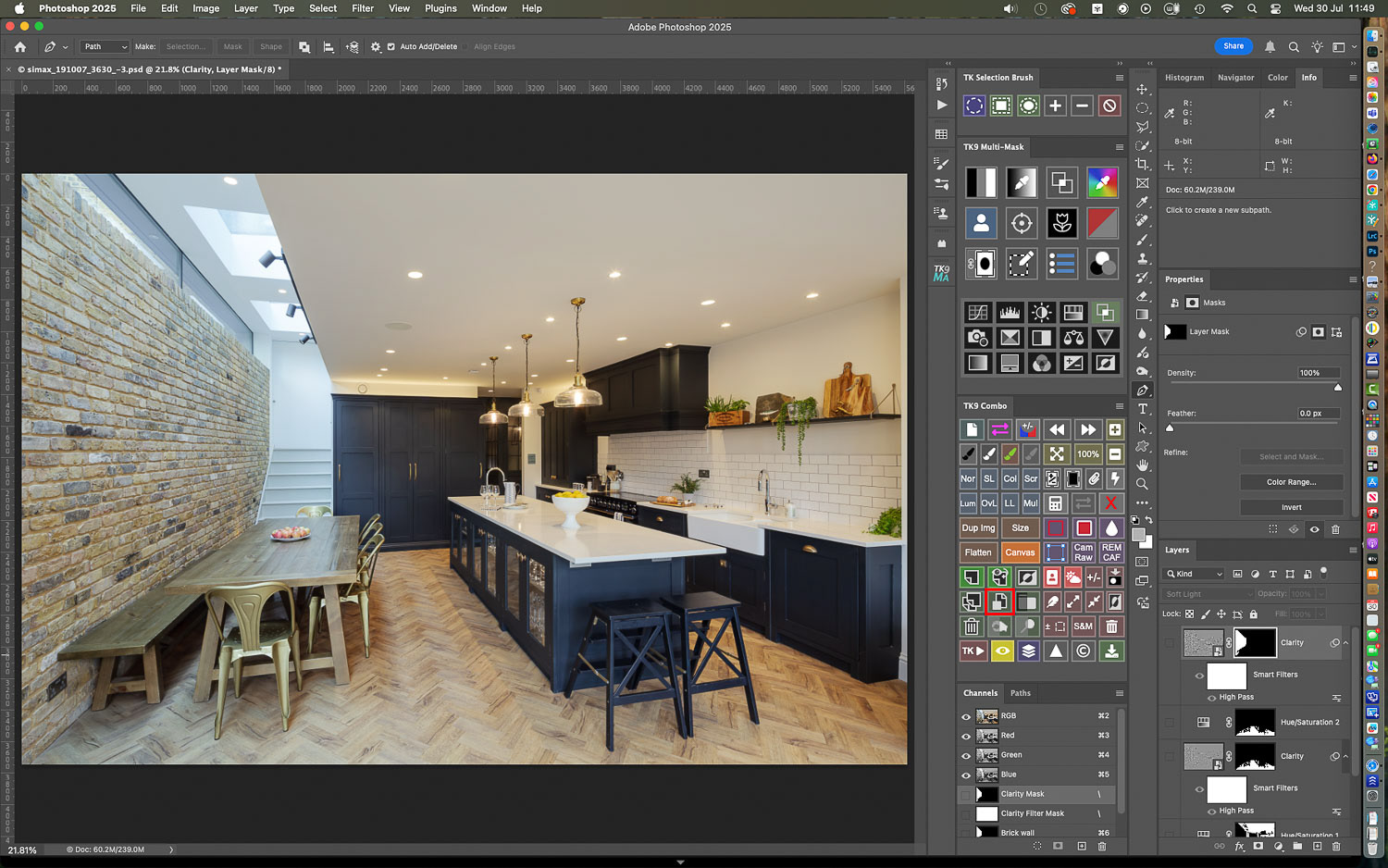Open the Pen tool preset picker dropdown
This screenshot has width=1388, height=868.
tap(65, 47)
